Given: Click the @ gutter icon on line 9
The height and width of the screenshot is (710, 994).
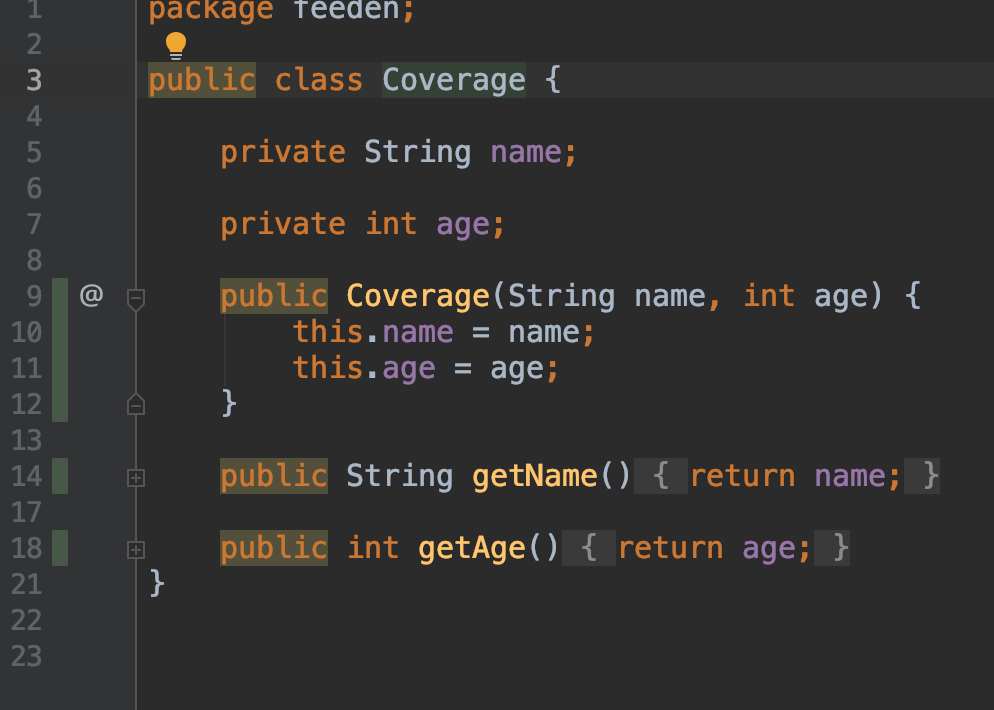Looking at the screenshot, I should [91, 295].
